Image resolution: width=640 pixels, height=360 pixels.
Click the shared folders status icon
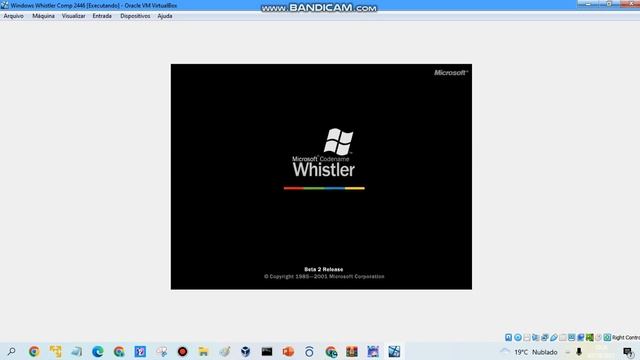(x=562, y=337)
